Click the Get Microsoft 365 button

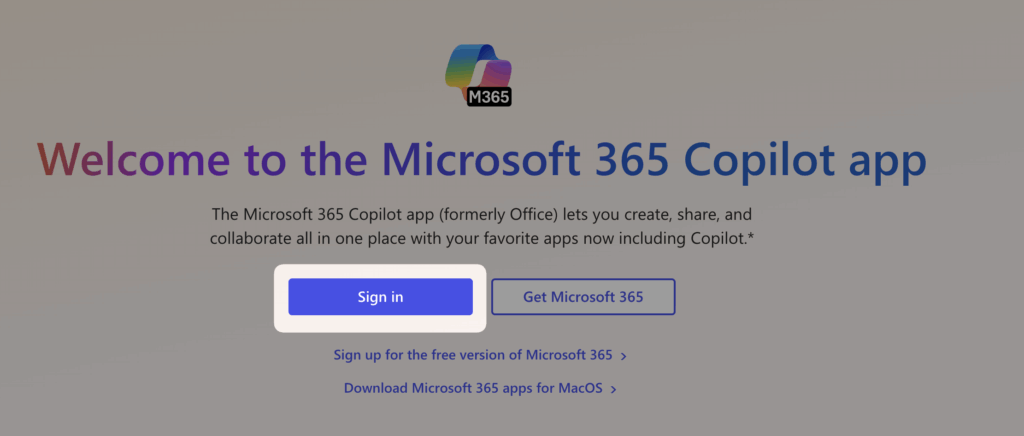click(583, 297)
